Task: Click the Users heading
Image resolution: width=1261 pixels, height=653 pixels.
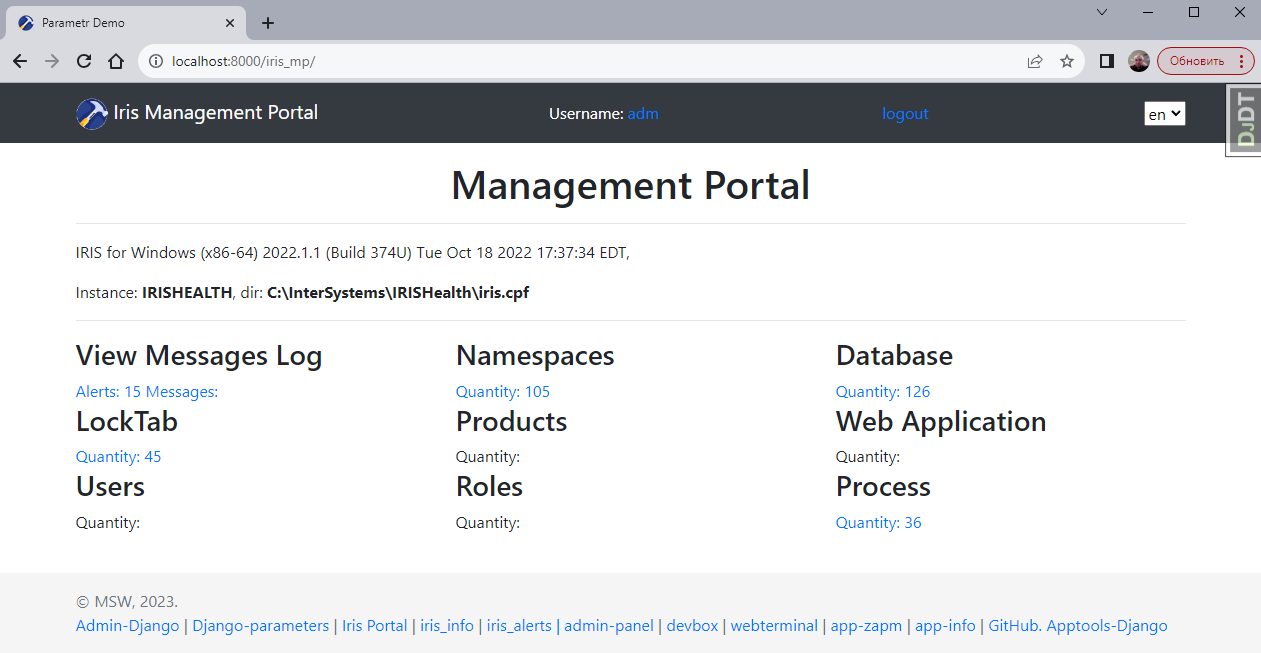Action: (110, 487)
